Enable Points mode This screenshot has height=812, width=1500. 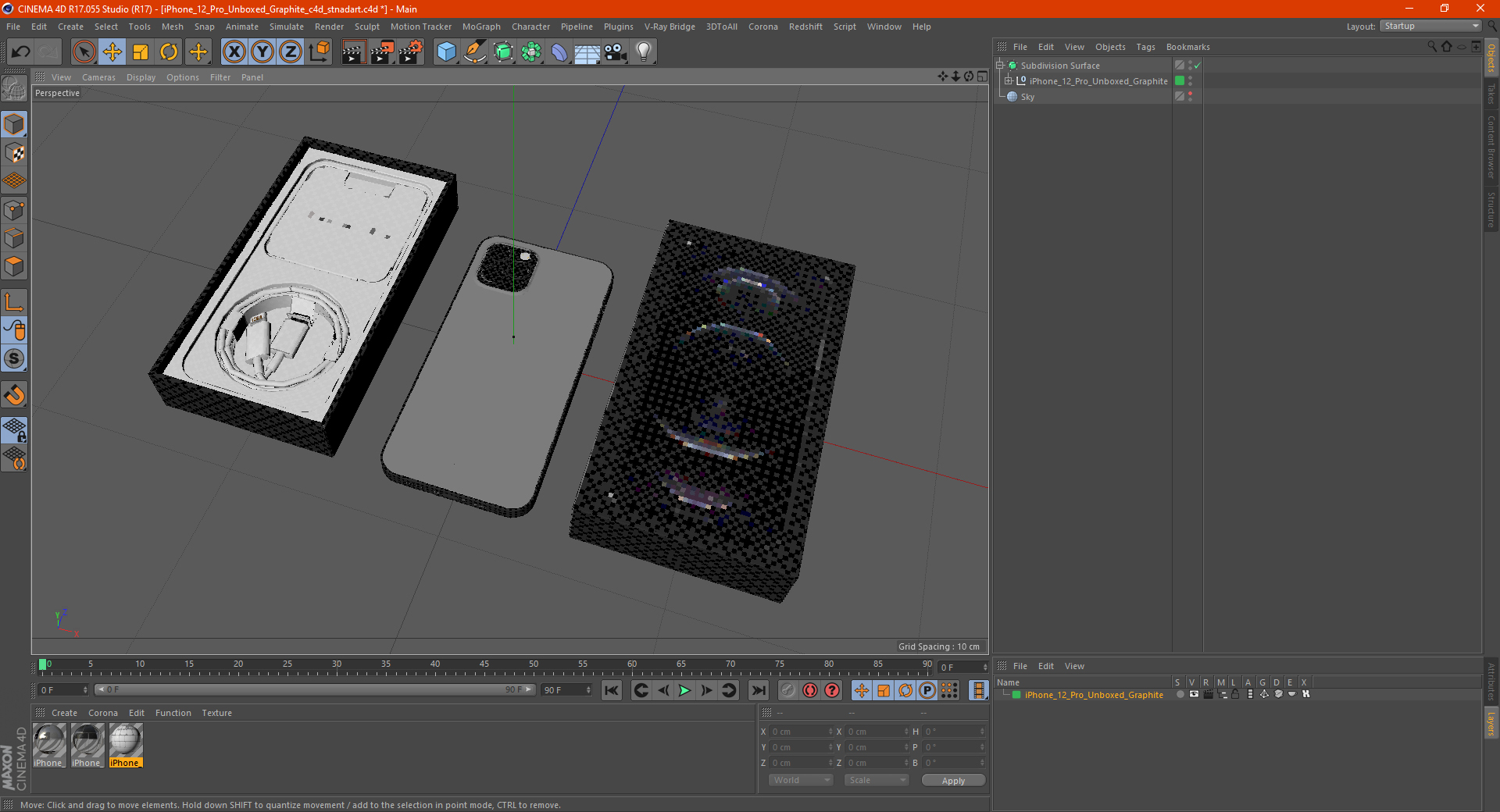14,210
